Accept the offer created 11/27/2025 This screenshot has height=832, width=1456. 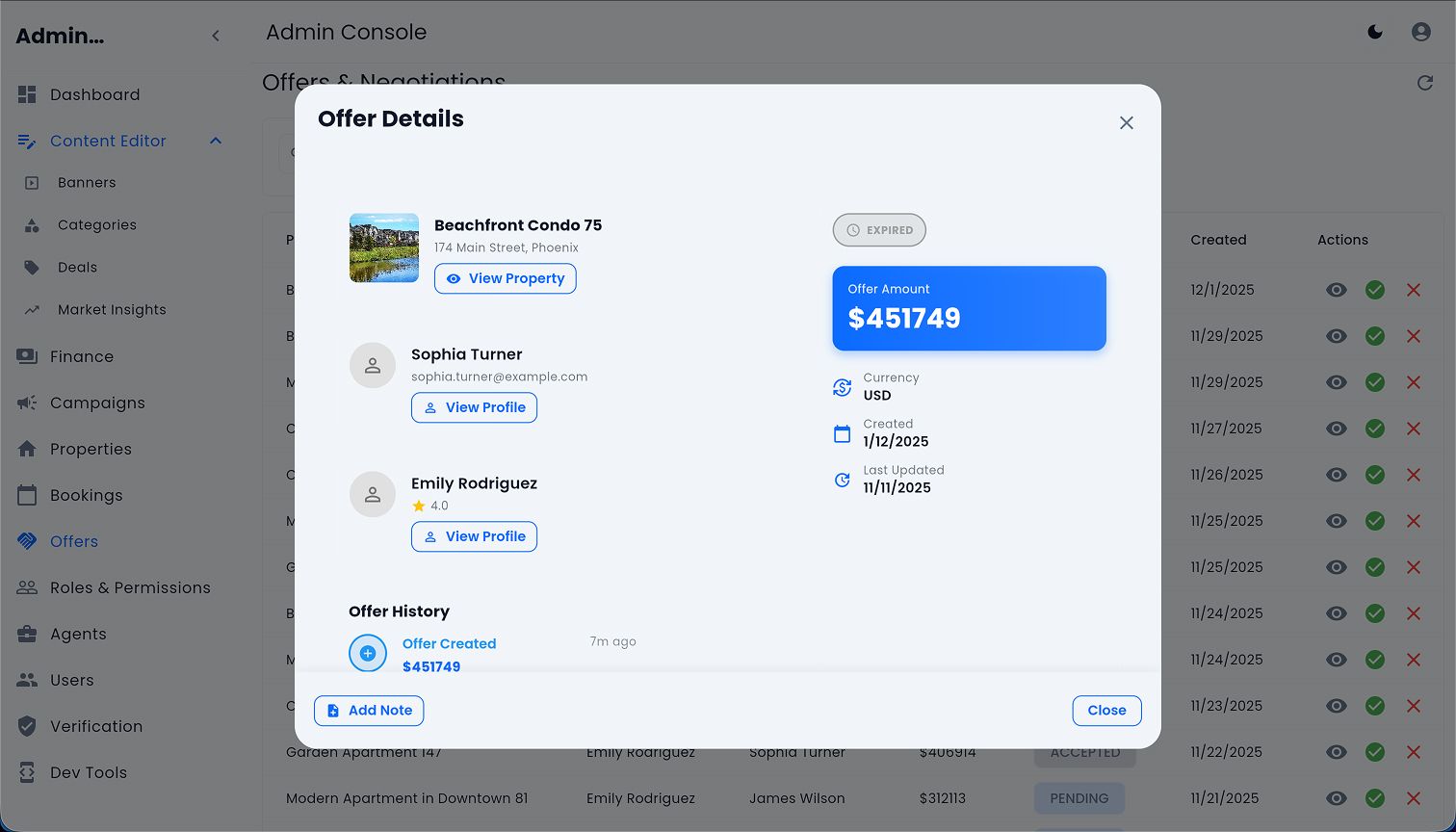(1375, 429)
